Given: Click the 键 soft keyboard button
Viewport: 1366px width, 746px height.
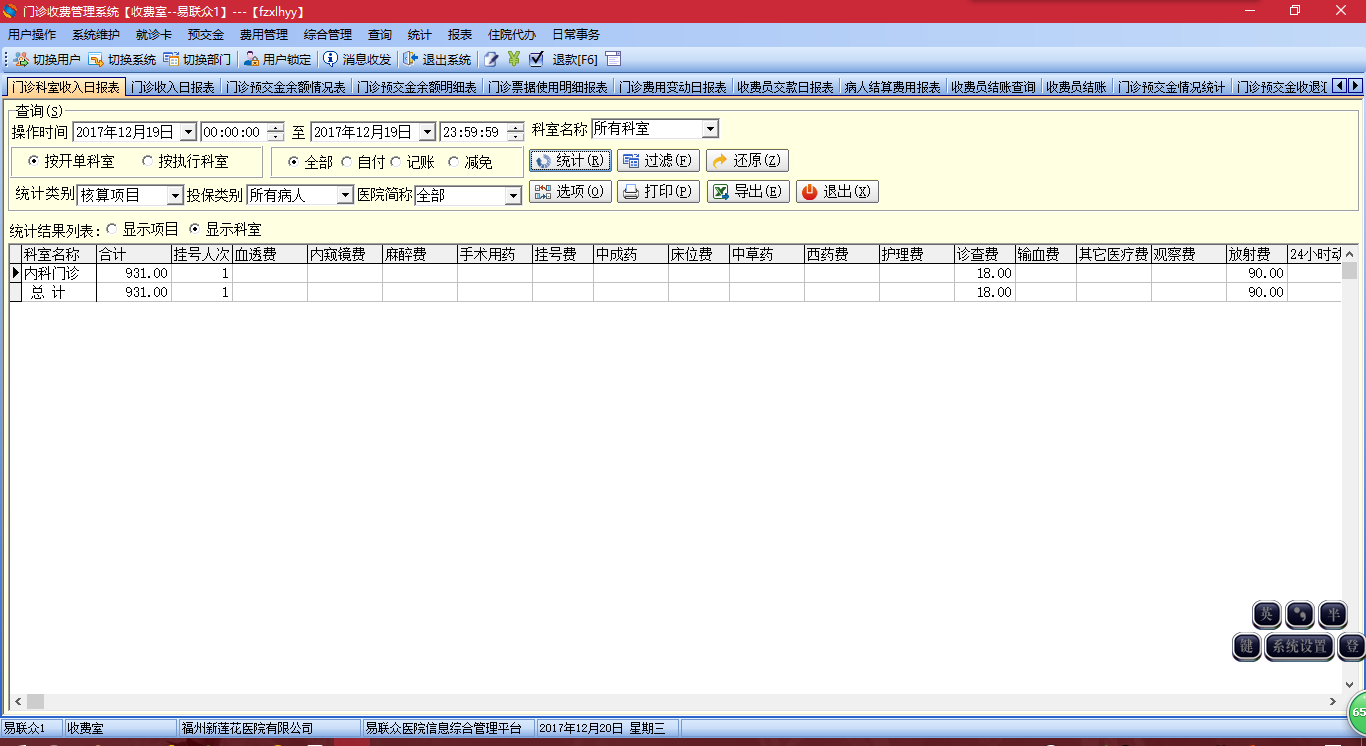Looking at the screenshot, I should tap(1247, 646).
